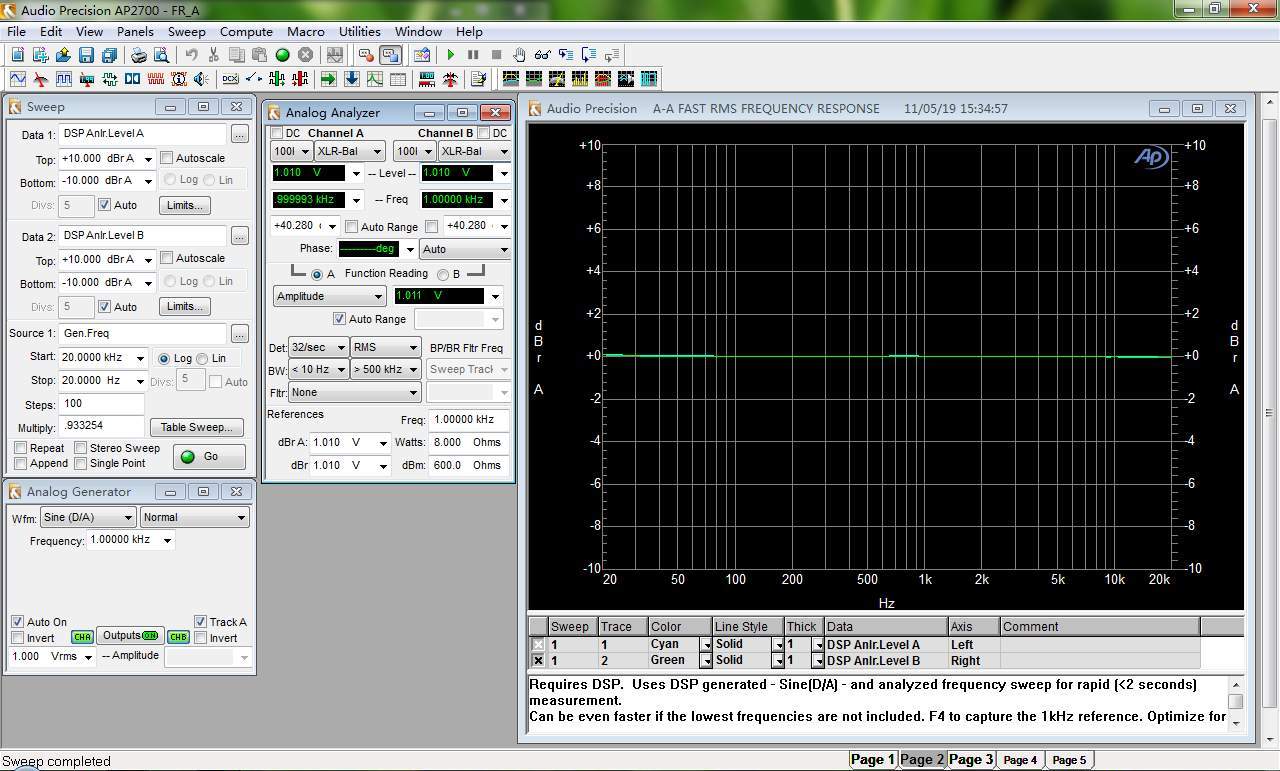
Task: Stop the sweep with toolbar stop icon
Action: tap(496, 55)
